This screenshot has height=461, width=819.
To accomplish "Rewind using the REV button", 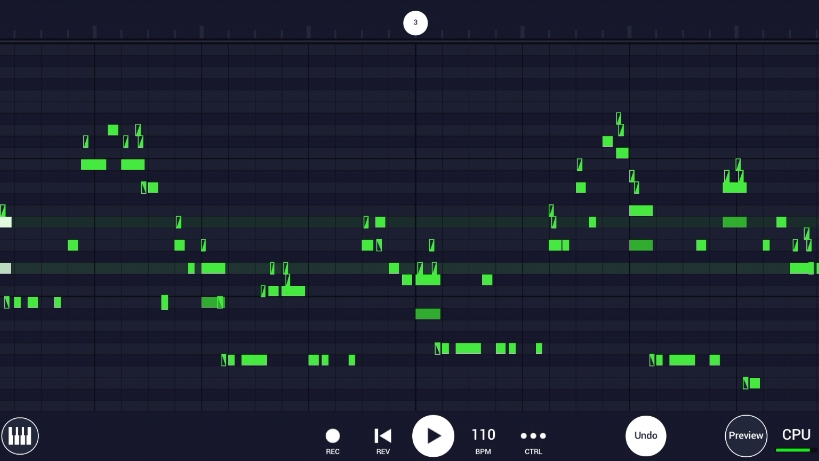I will click(383, 441).
